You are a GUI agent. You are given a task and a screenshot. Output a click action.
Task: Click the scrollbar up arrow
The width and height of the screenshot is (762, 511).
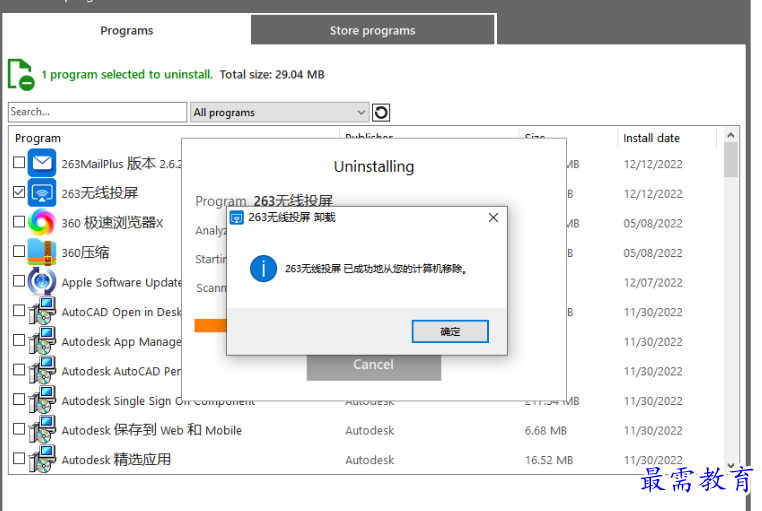pyautogui.click(x=730, y=136)
